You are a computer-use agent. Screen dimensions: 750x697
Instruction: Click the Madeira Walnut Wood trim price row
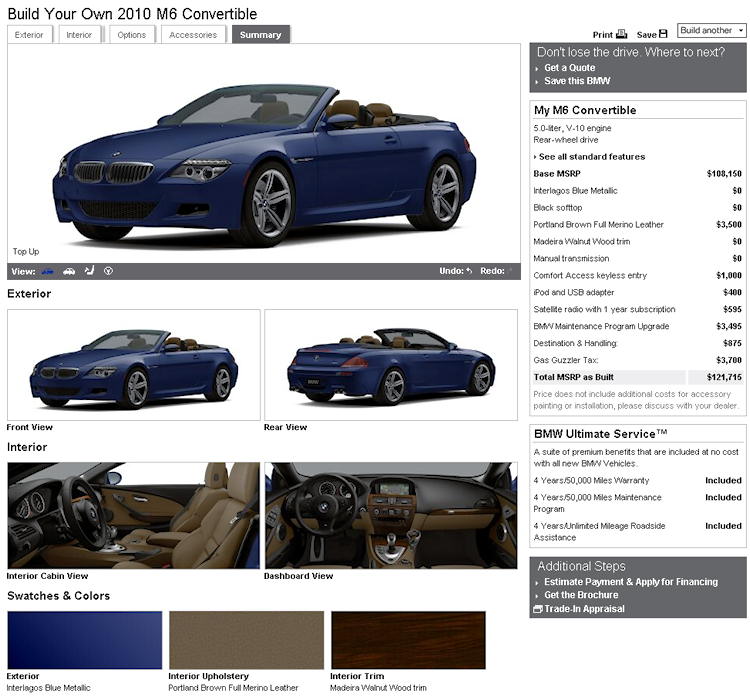(x=638, y=242)
